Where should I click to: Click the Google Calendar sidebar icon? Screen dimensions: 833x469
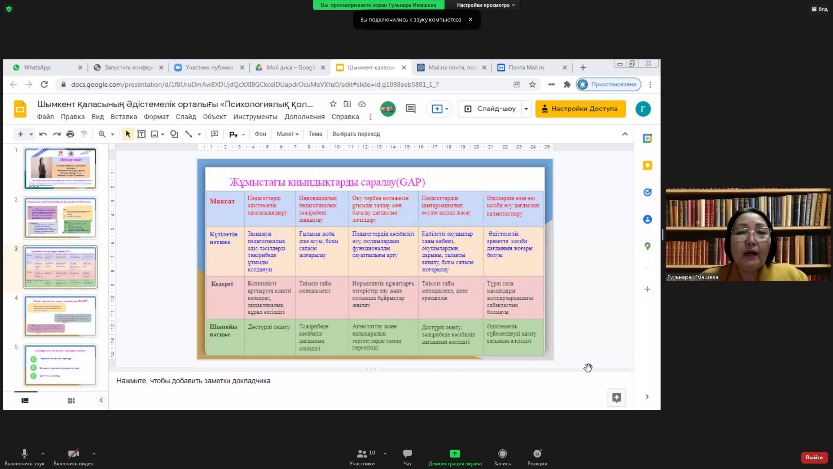coord(647,138)
